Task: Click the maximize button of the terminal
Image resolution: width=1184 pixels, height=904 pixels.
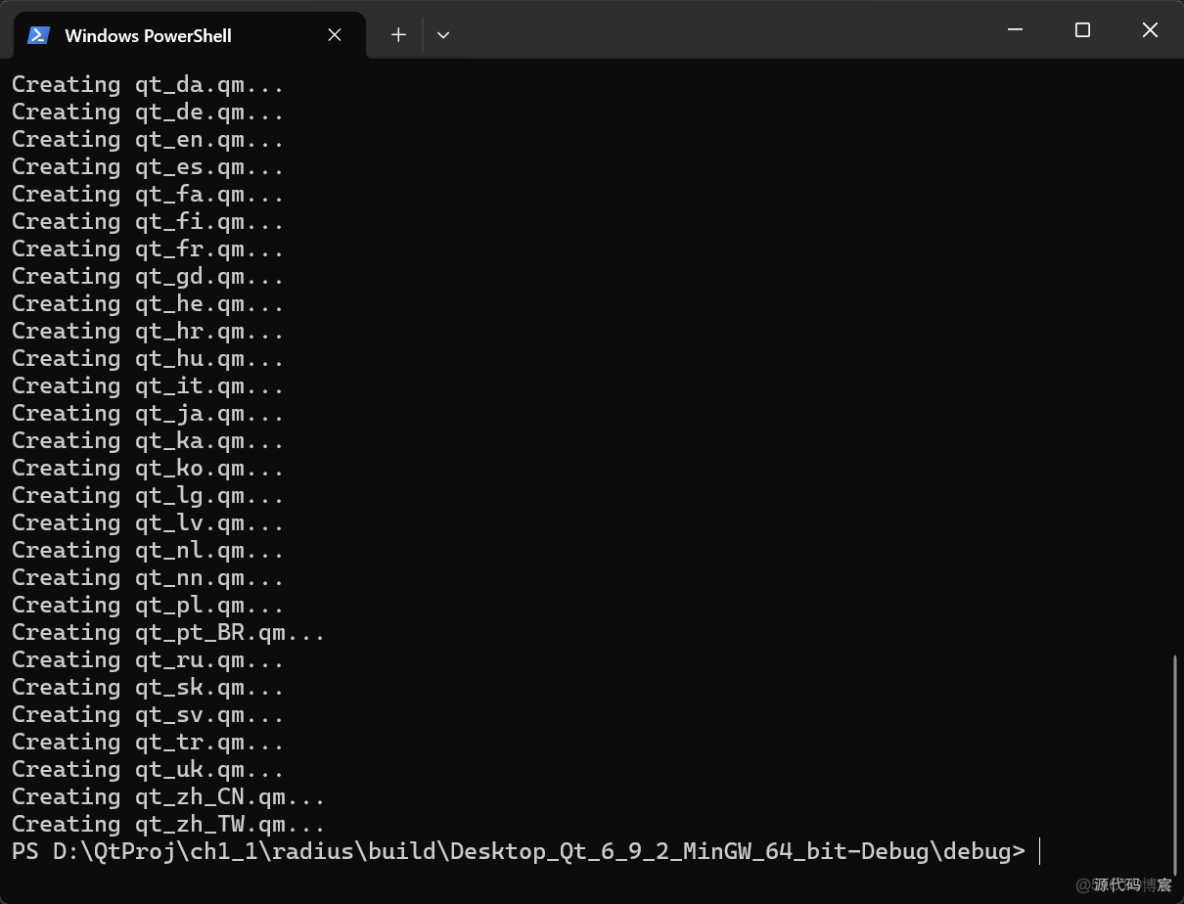Action: pyautogui.click(x=1082, y=30)
